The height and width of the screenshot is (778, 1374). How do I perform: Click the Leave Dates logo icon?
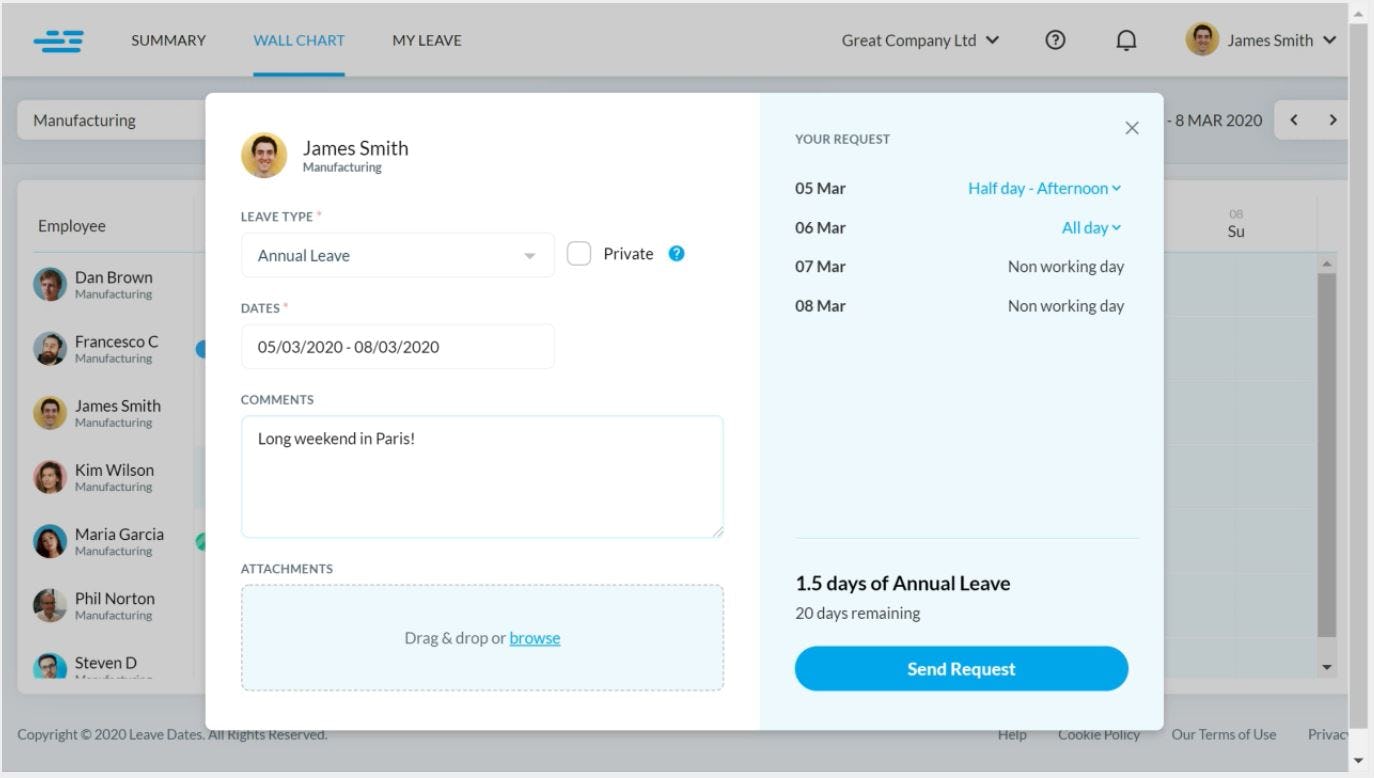59,40
